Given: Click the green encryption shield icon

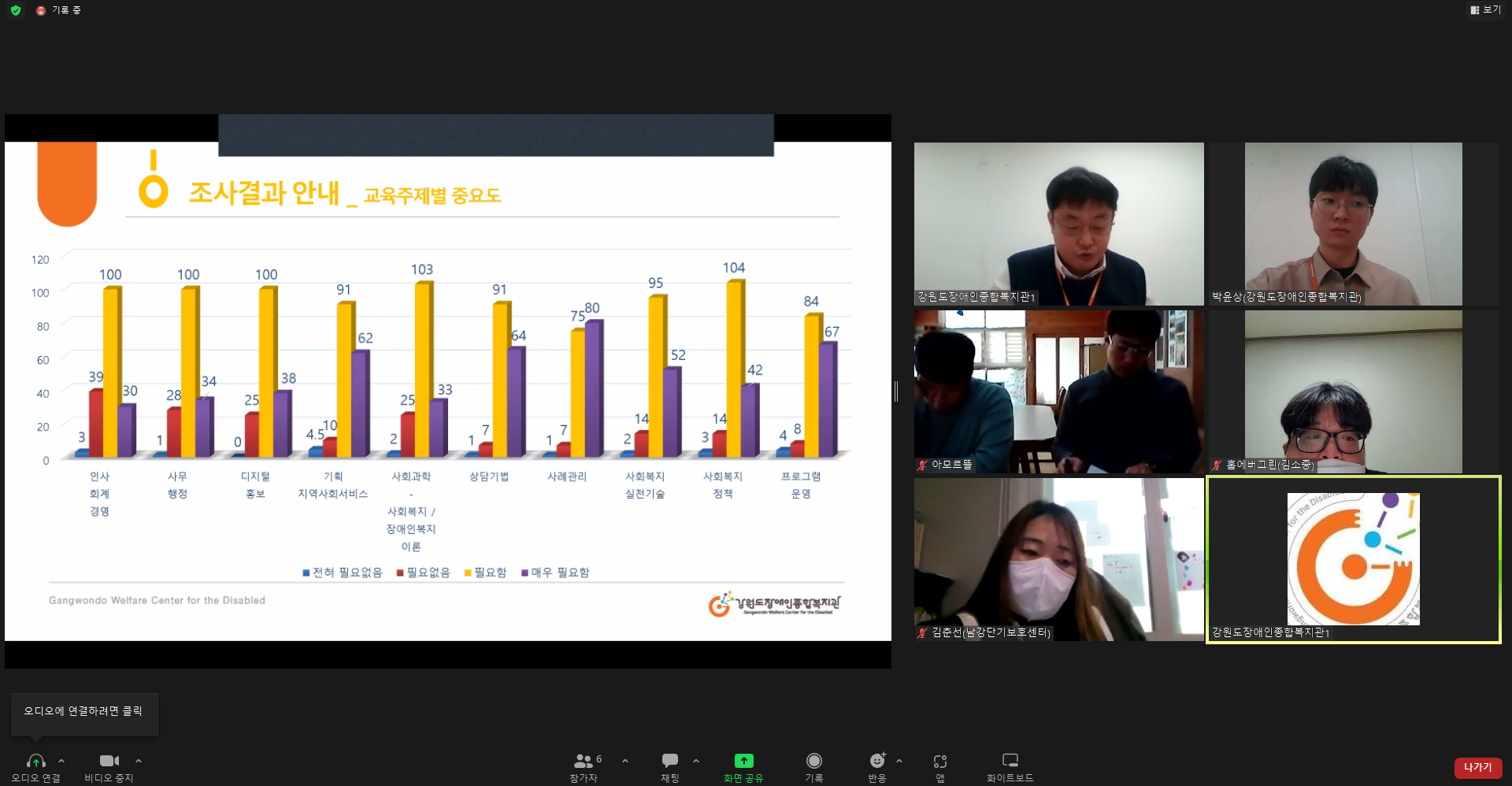Looking at the screenshot, I should coord(16,10).
